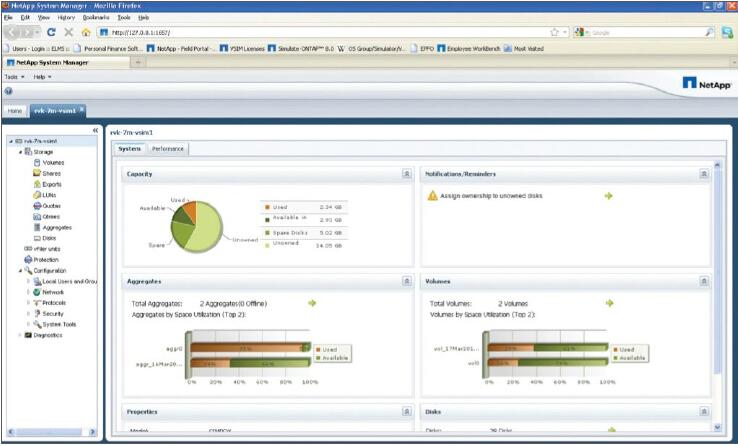Open Personal Finance Soft bookmark

[x=108, y=48]
